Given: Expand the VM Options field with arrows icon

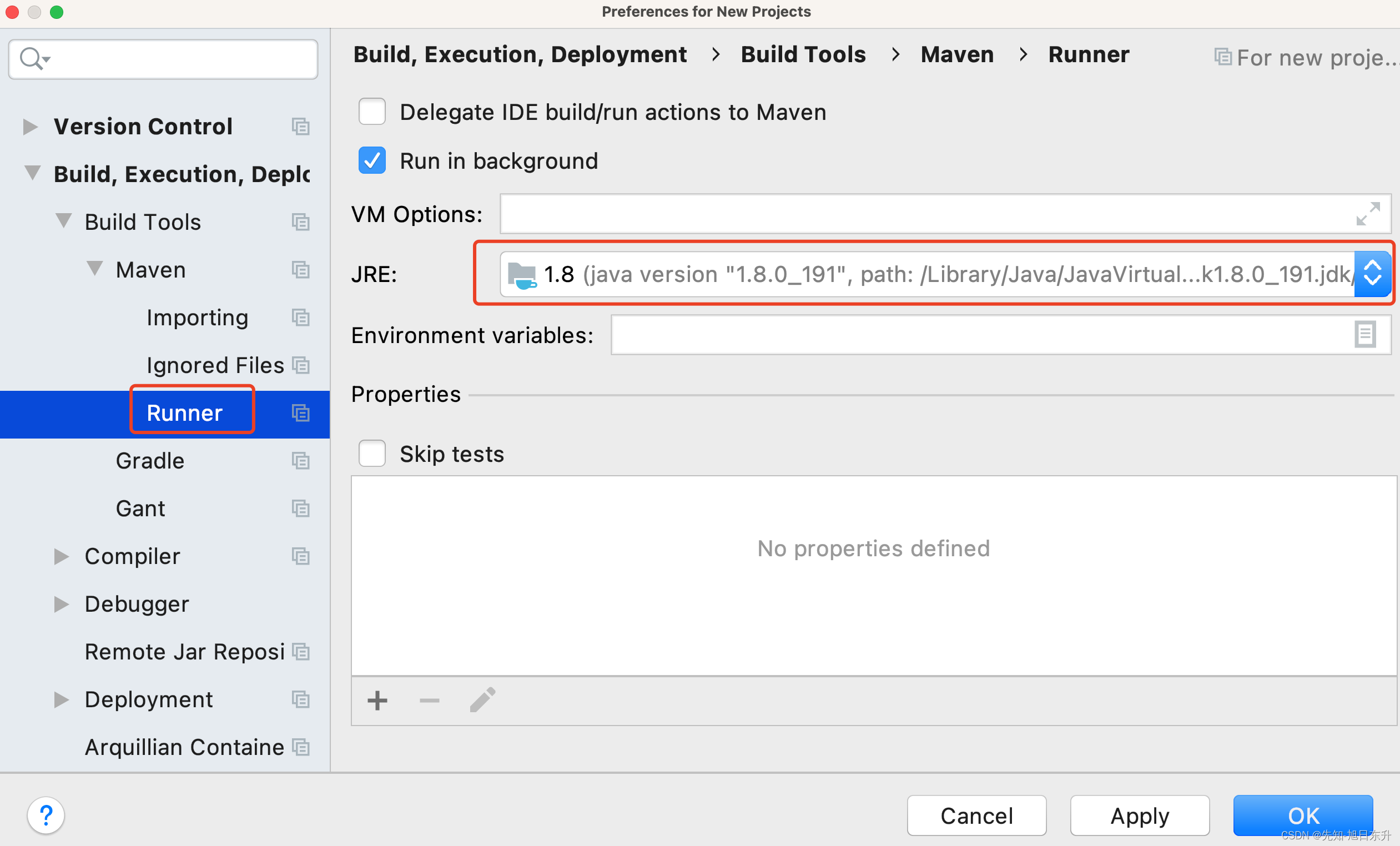Looking at the screenshot, I should [1368, 214].
